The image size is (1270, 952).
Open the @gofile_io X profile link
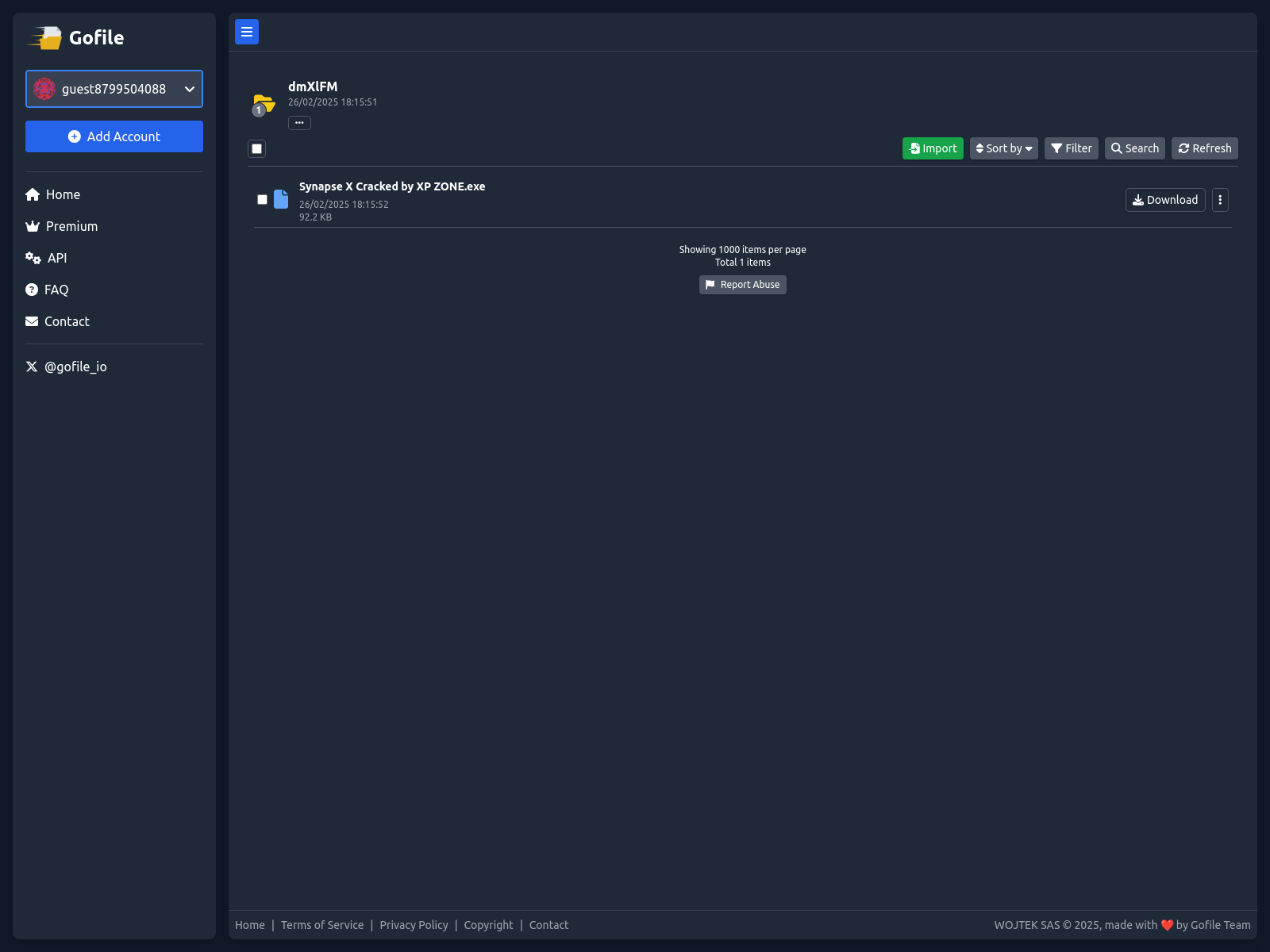pyautogui.click(x=67, y=367)
